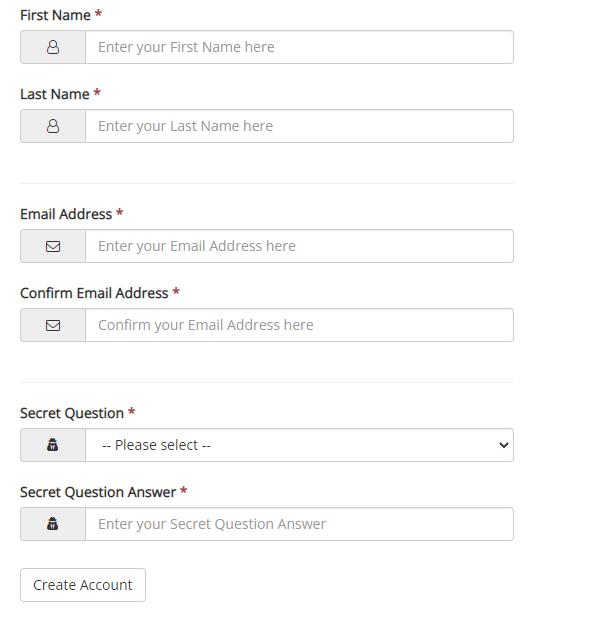This screenshot has width=591, height=622.
Task: Focus the Secret Question Answer input field
Action: (299, 524)
